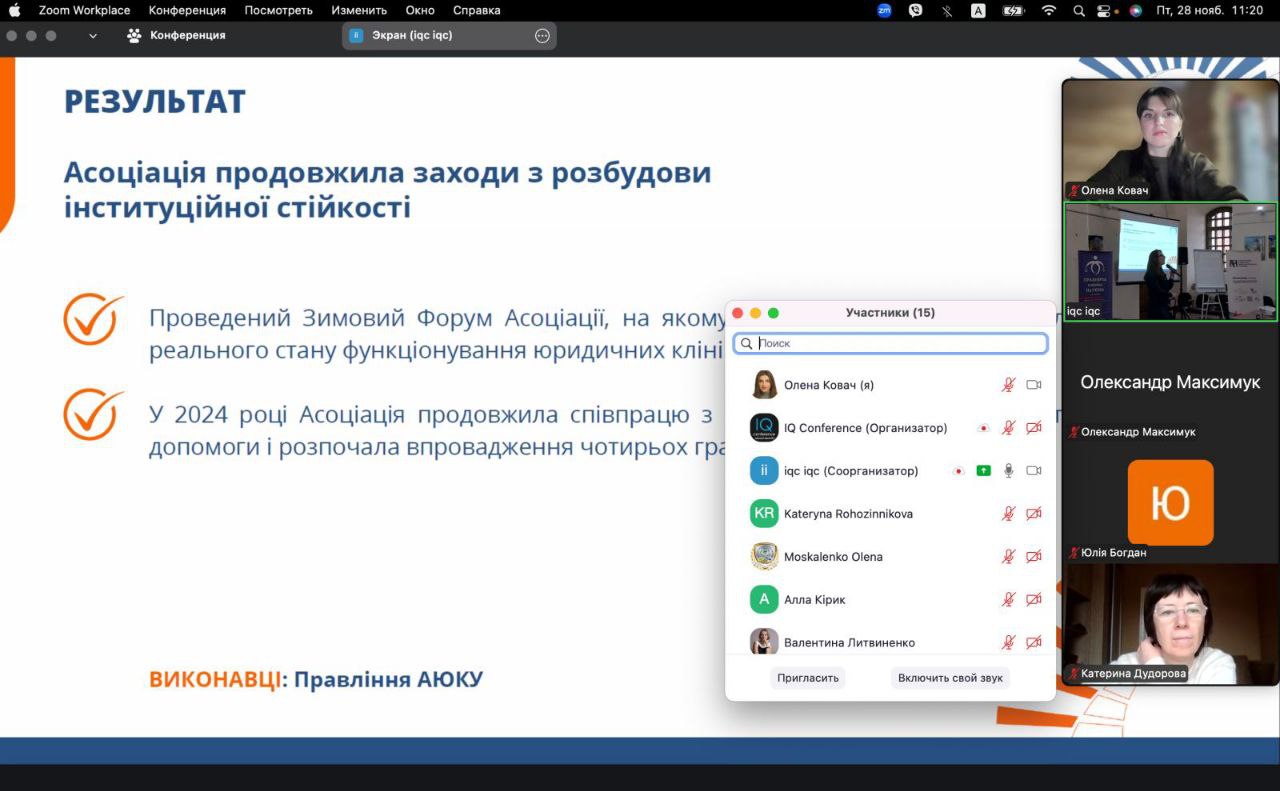Screen dimensions: 1280x791
Task: Open the Wi-Fi status menu
Action: click(x=1048, y=10)
